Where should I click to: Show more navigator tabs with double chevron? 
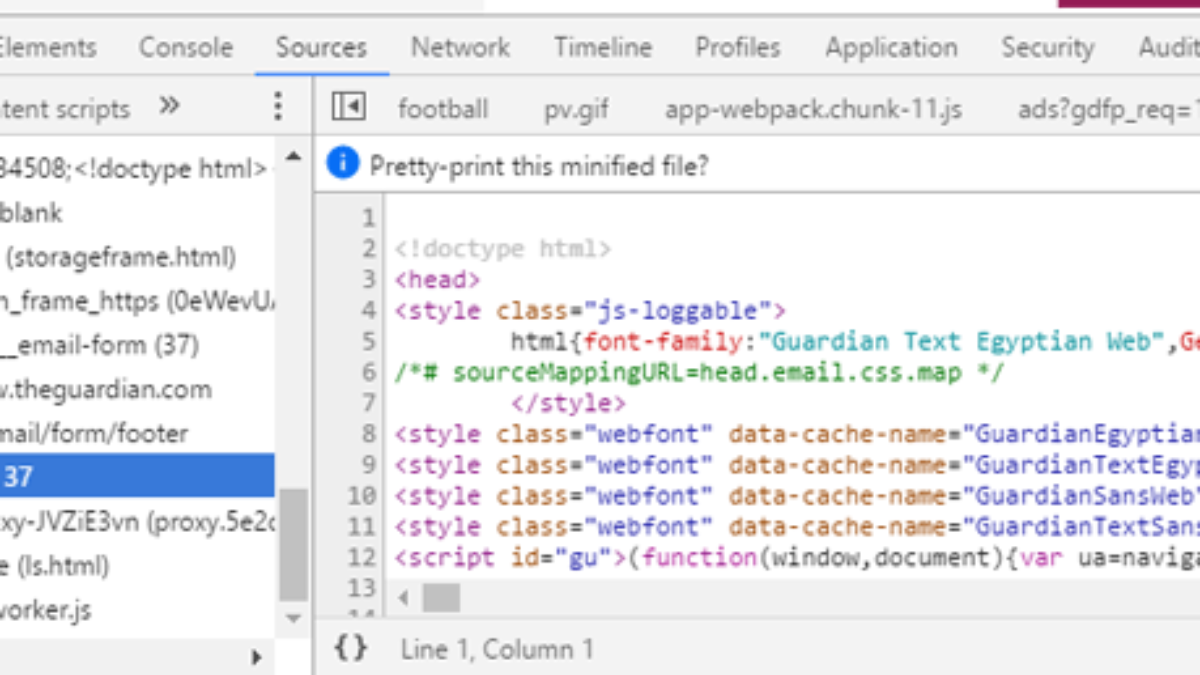170,106
